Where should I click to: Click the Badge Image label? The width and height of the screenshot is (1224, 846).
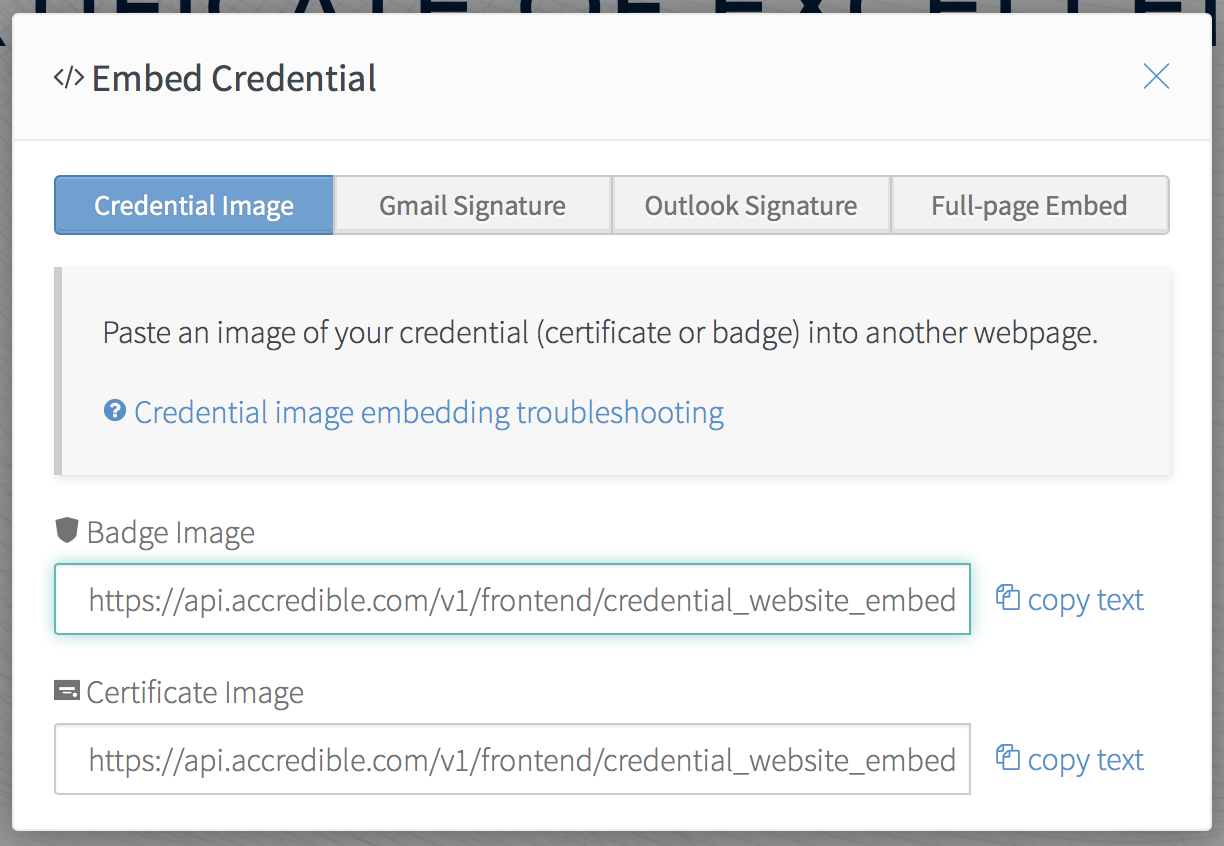[x=171, y=533]
